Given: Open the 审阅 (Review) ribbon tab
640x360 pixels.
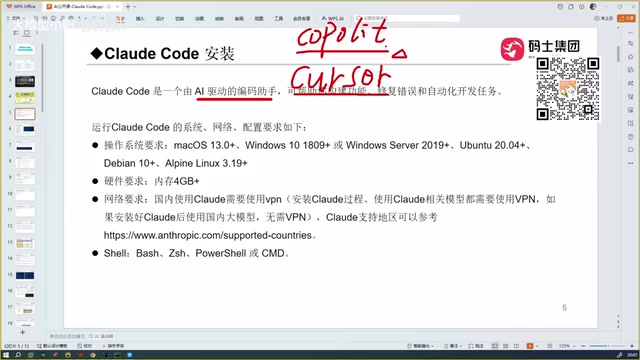Looking at the screenshot, I should (x=239, y=19).
